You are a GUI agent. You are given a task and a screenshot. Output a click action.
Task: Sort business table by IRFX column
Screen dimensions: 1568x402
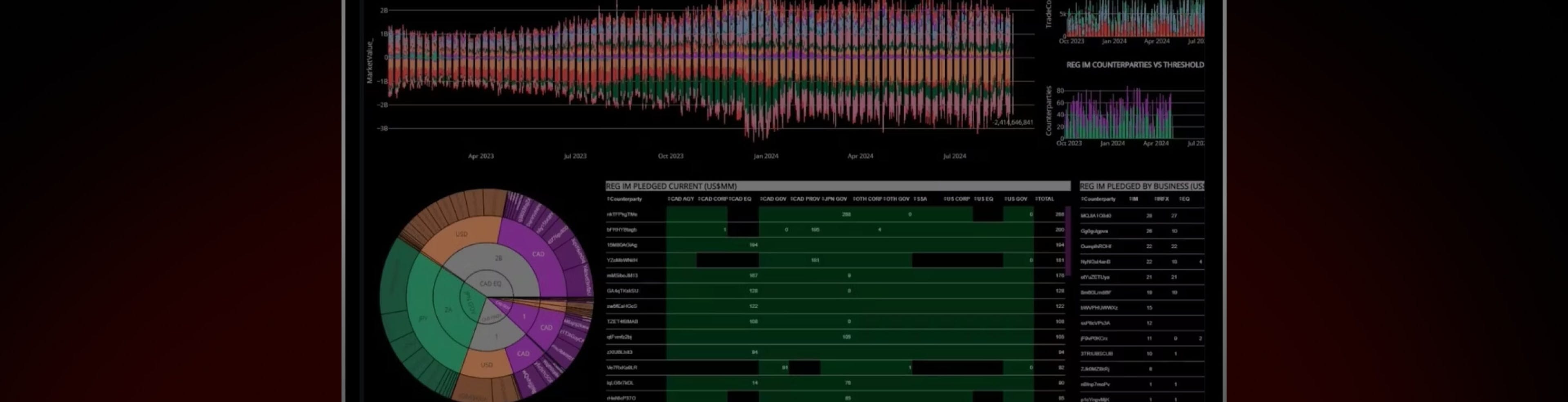(1161, 199)
